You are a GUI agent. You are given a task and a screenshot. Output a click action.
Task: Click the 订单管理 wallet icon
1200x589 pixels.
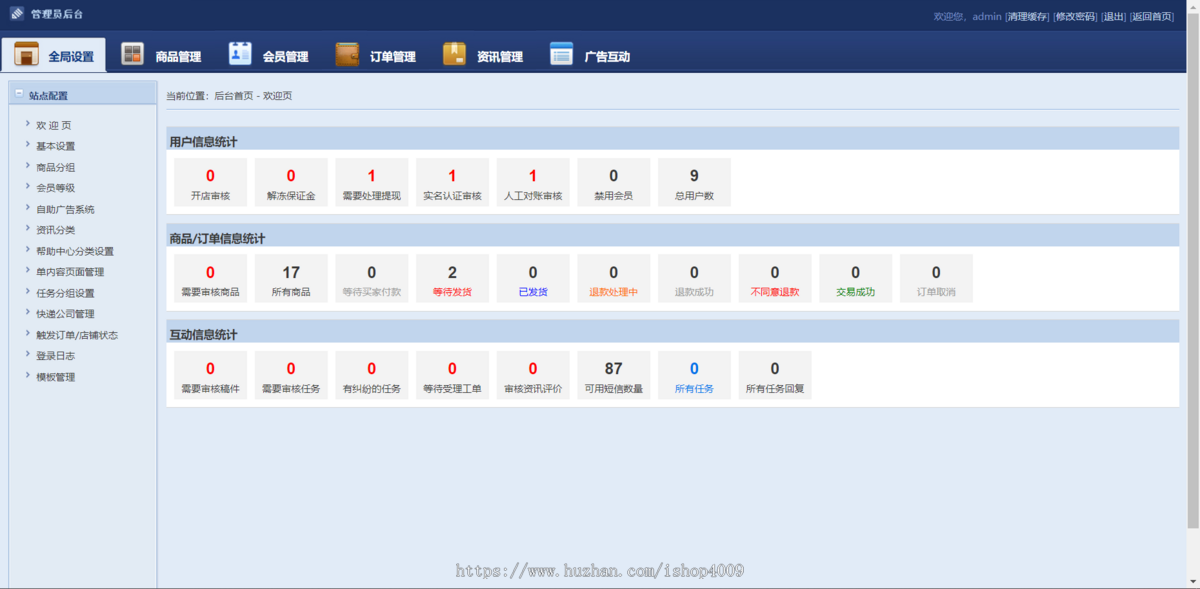point(347,54)
